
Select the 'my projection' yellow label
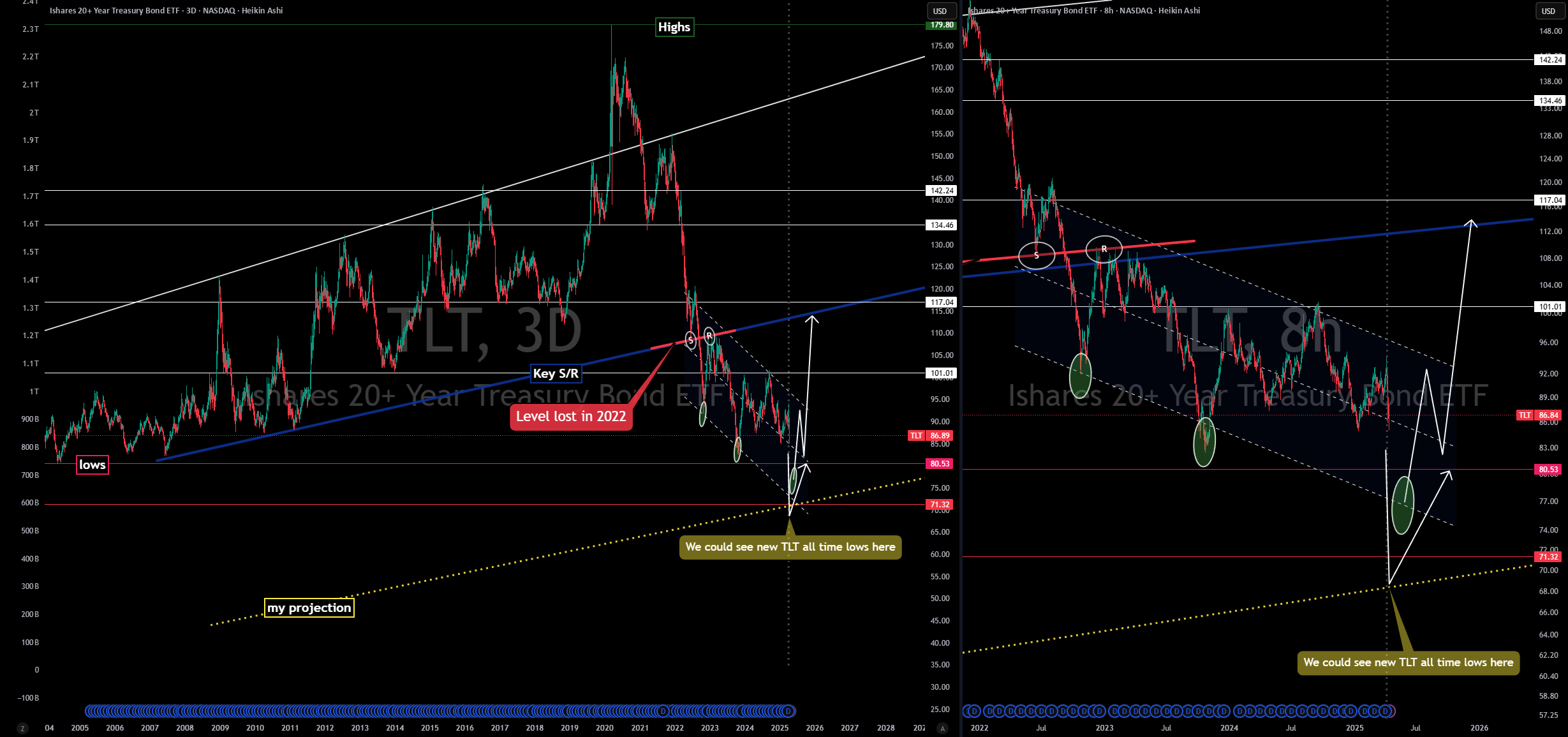coord(309,608)
